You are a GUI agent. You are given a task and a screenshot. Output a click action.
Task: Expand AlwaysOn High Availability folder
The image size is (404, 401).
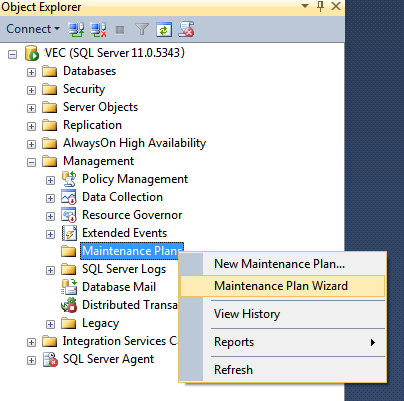pos(31,144)
